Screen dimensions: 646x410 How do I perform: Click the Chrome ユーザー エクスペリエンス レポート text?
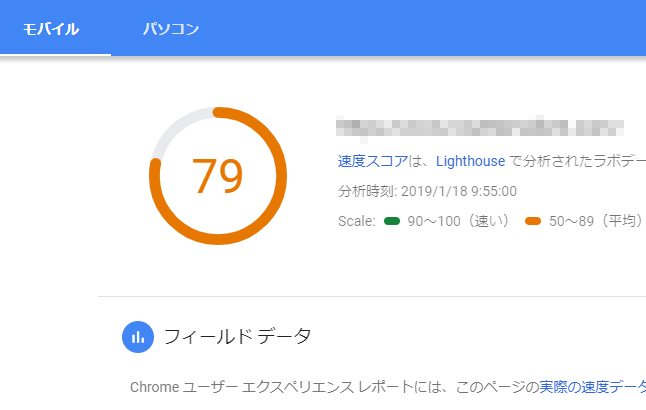(x=272, y=387)
